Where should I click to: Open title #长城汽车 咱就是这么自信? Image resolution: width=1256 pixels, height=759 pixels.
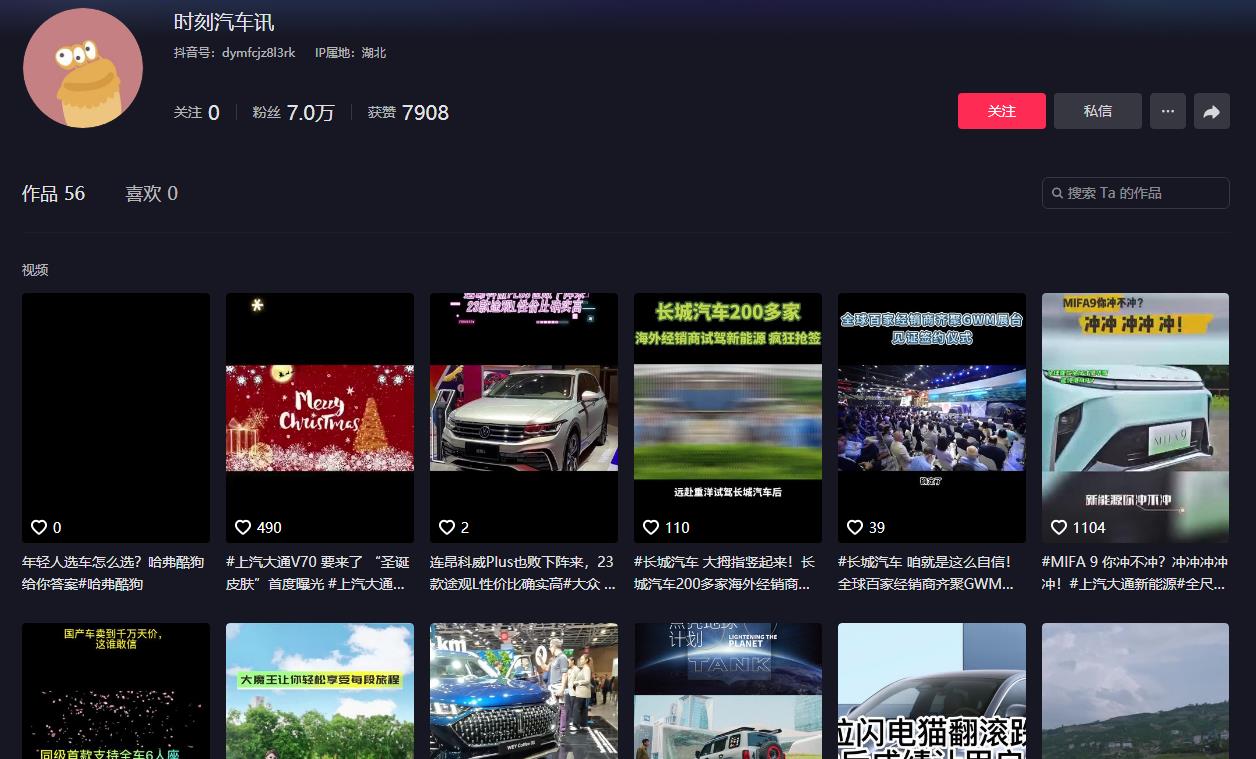(927, 573)
